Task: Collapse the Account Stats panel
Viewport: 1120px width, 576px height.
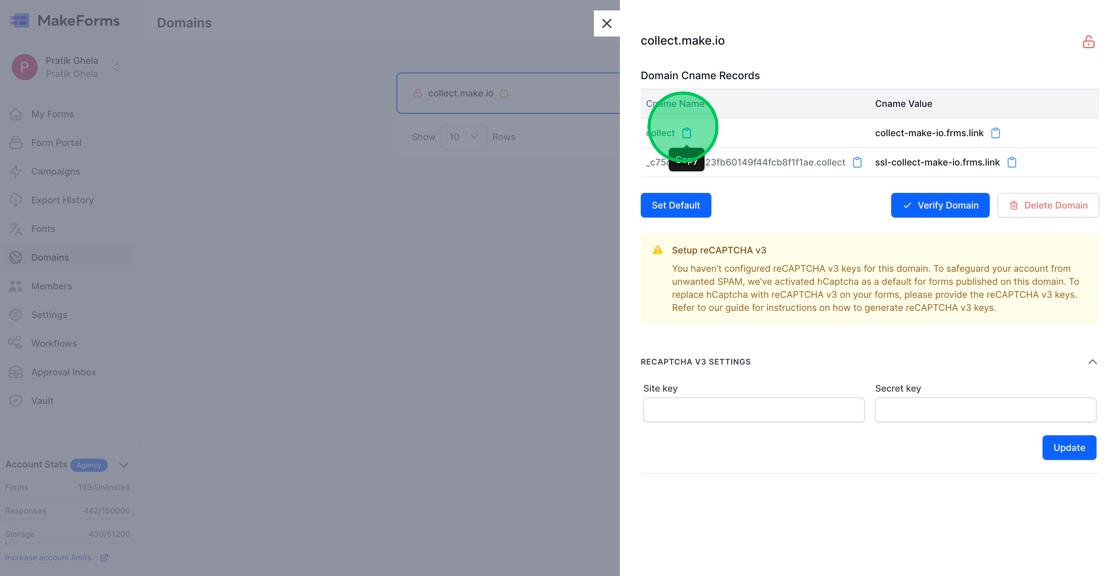Action: (x=123, y=464)
